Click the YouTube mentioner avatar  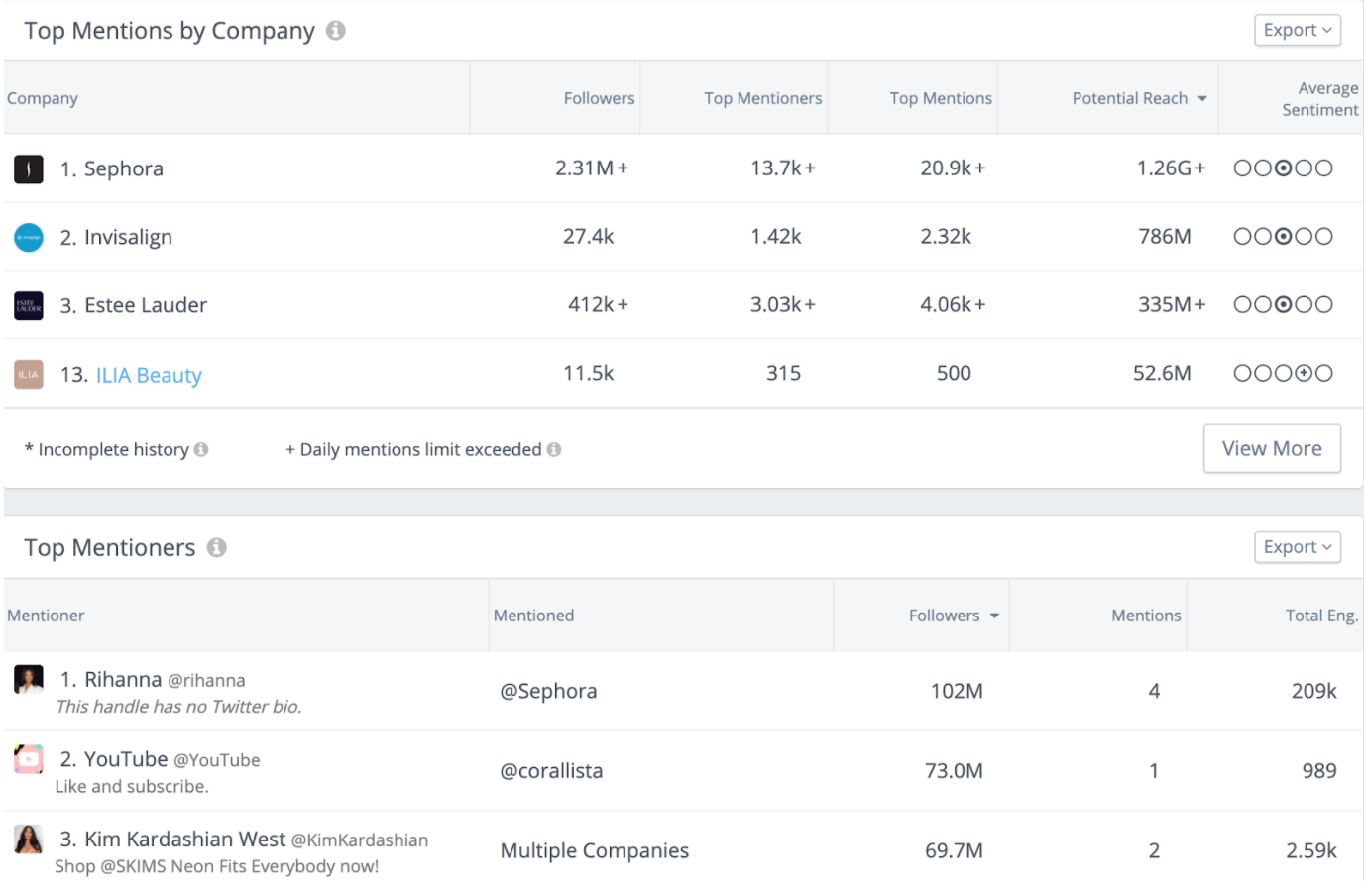pyautogui.click(x=29, y=759)
